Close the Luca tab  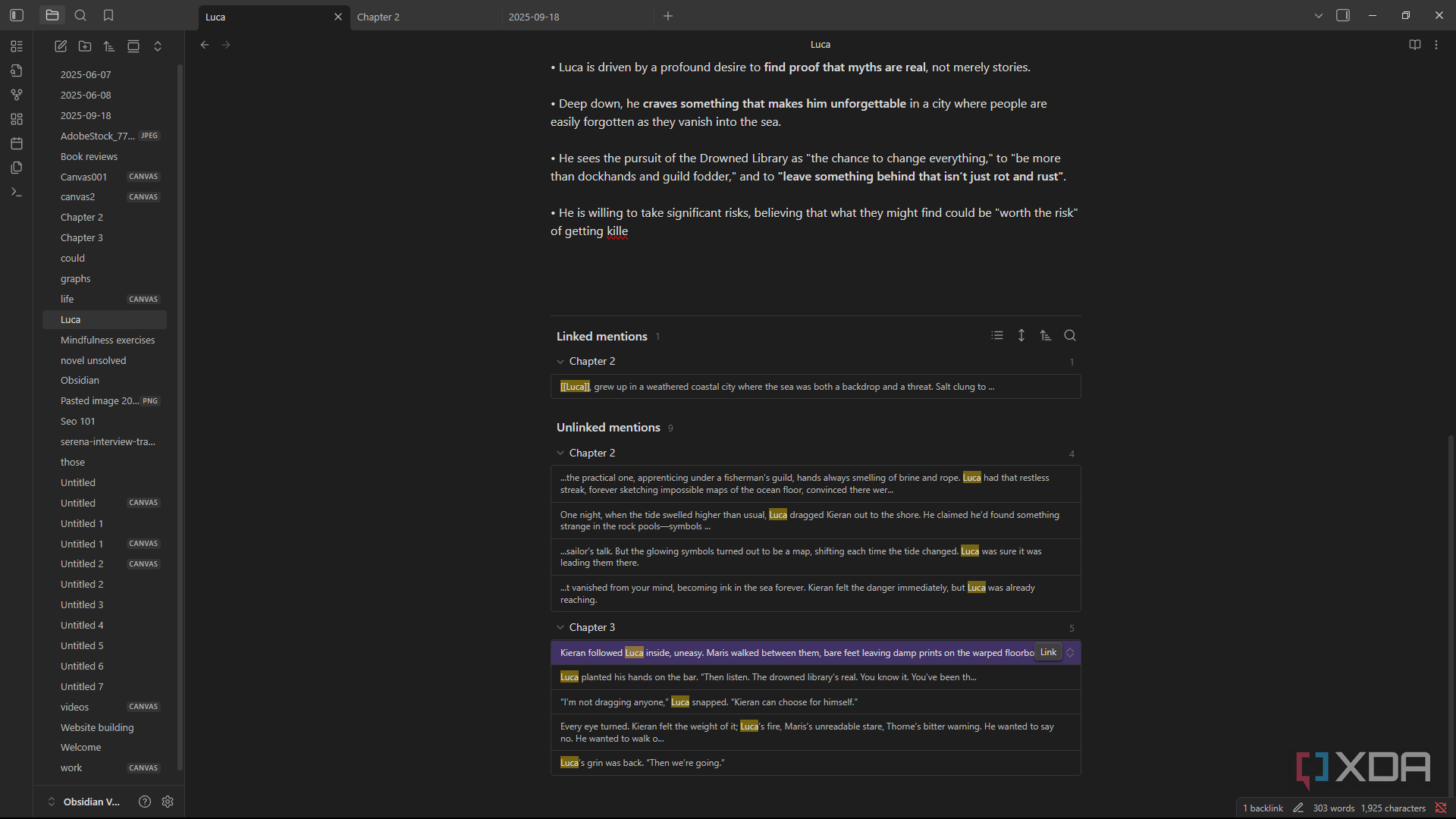[338, 17]
